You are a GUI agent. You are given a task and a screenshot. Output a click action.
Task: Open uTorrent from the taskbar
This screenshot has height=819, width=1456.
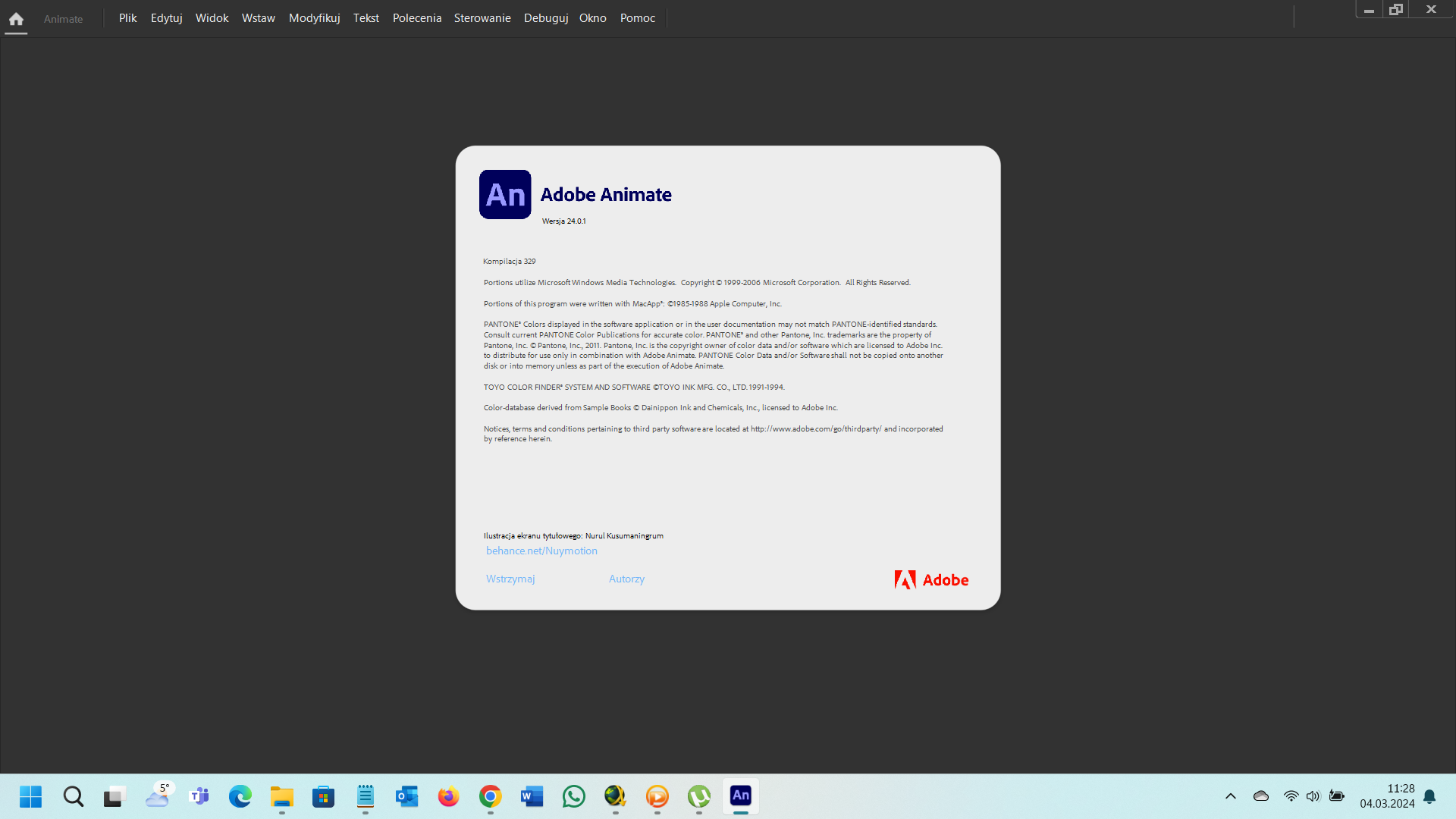pyautogui.click(x=699, y=796)
